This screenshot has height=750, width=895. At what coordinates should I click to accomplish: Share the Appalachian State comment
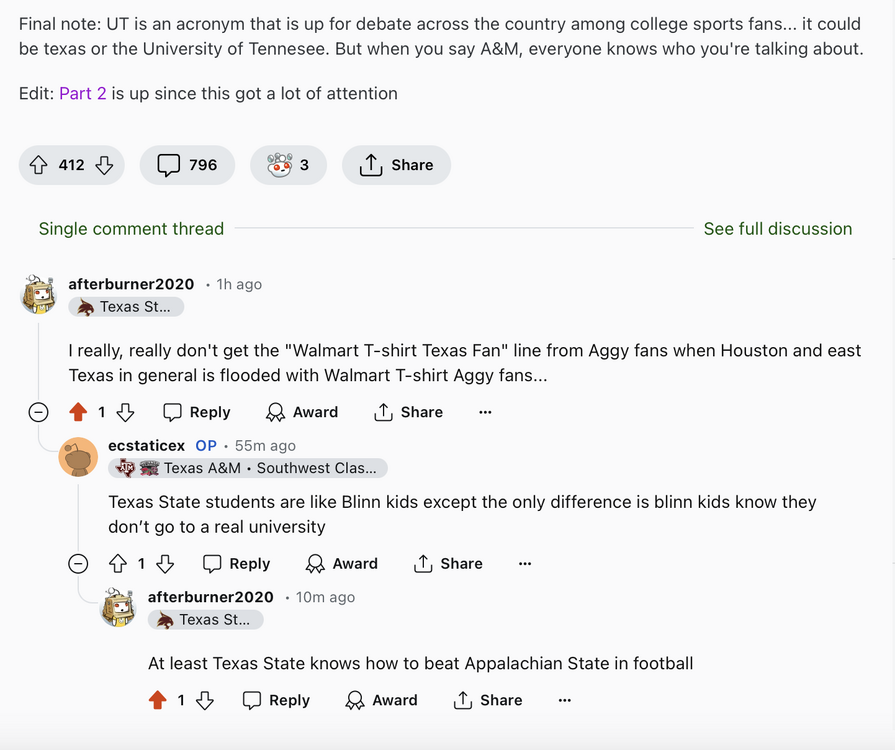(488, 701)
